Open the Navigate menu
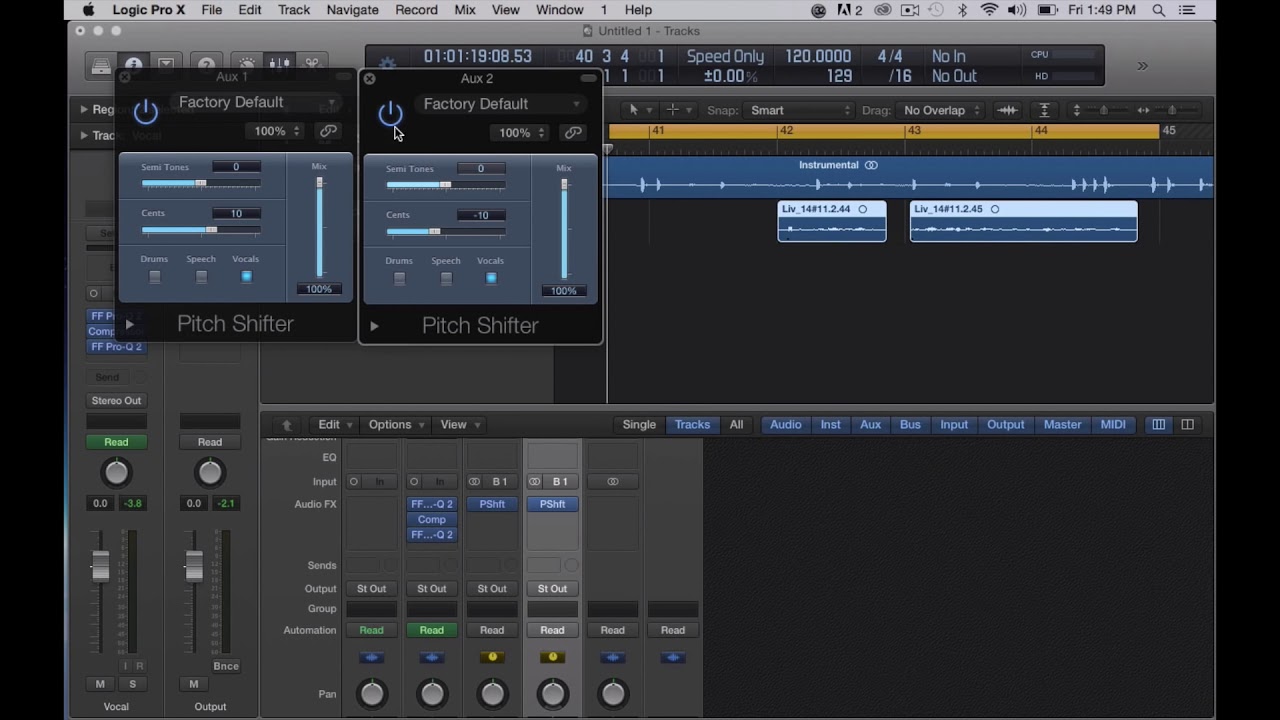 coord(352,10)
